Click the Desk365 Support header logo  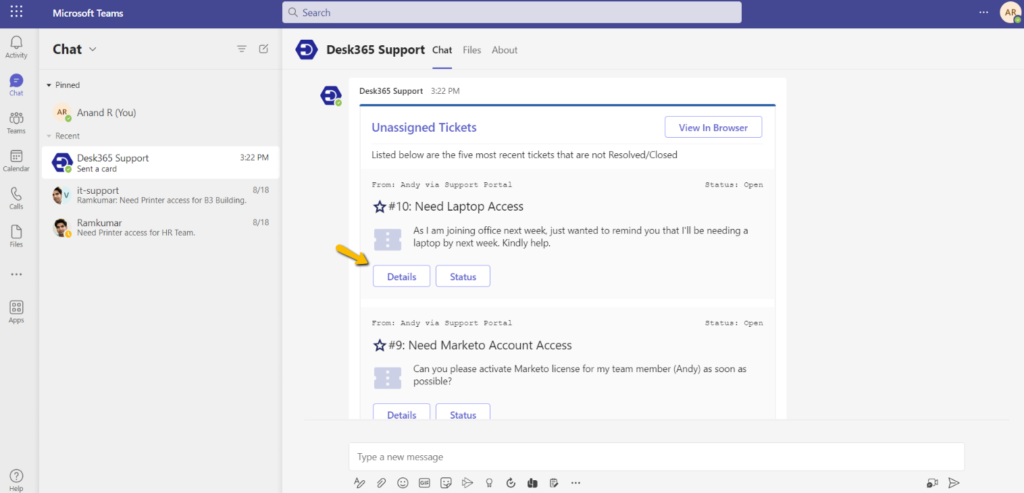[306, 50]
